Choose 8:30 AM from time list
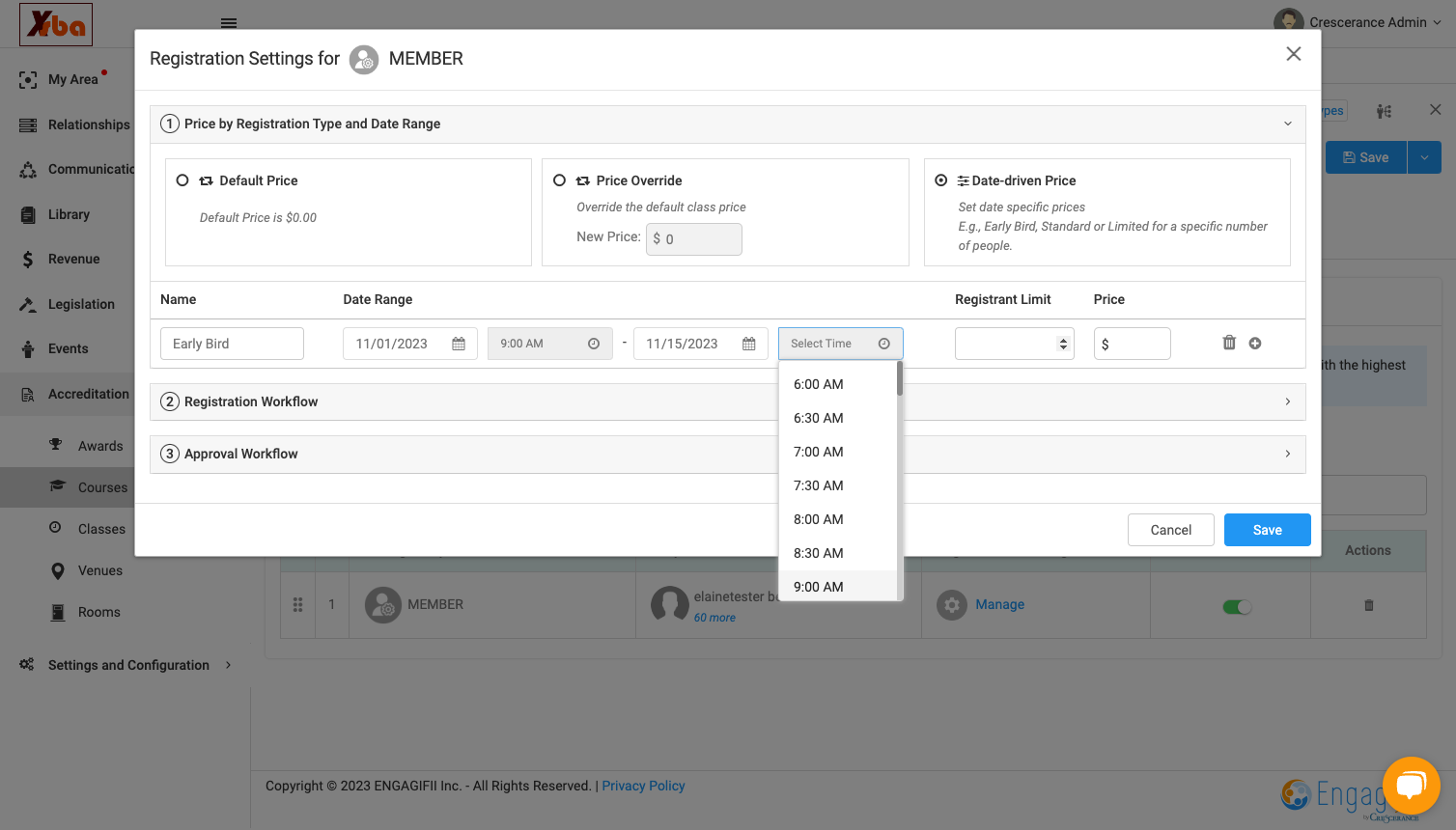This screenshot has width=1456, height=830. pos(819,553)
